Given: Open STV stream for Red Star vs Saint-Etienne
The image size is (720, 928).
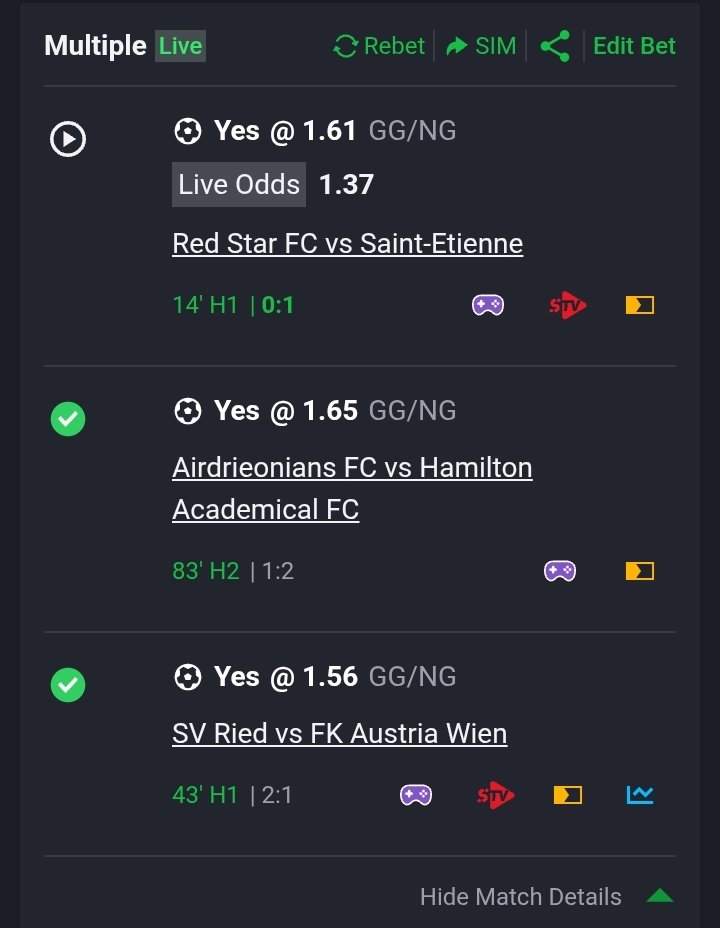Looking at the screenshot, I should (567, 305).
